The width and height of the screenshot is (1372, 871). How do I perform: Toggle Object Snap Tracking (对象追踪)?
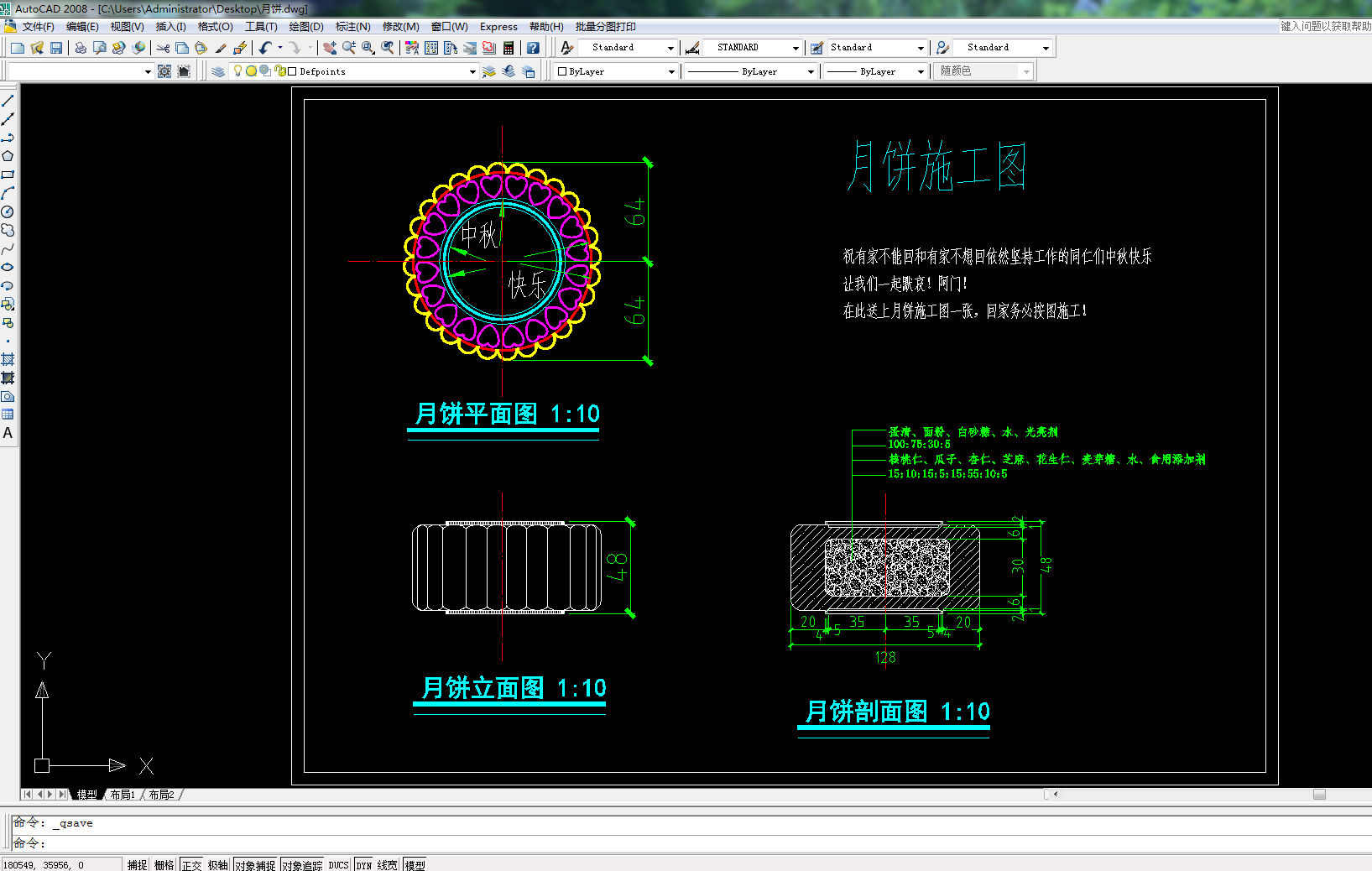302,865
